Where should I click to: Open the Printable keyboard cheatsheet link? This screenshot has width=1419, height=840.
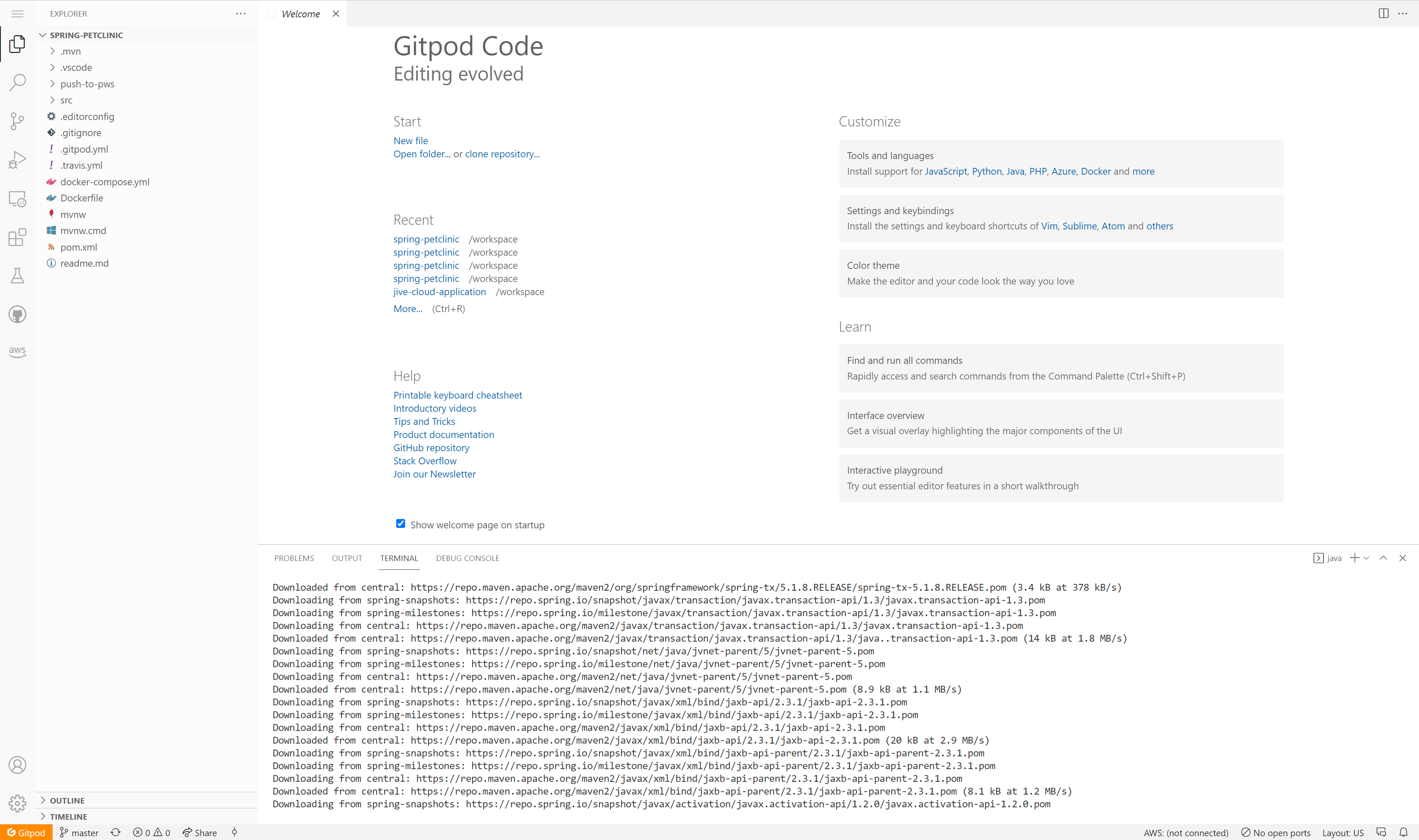coord(458,395)
